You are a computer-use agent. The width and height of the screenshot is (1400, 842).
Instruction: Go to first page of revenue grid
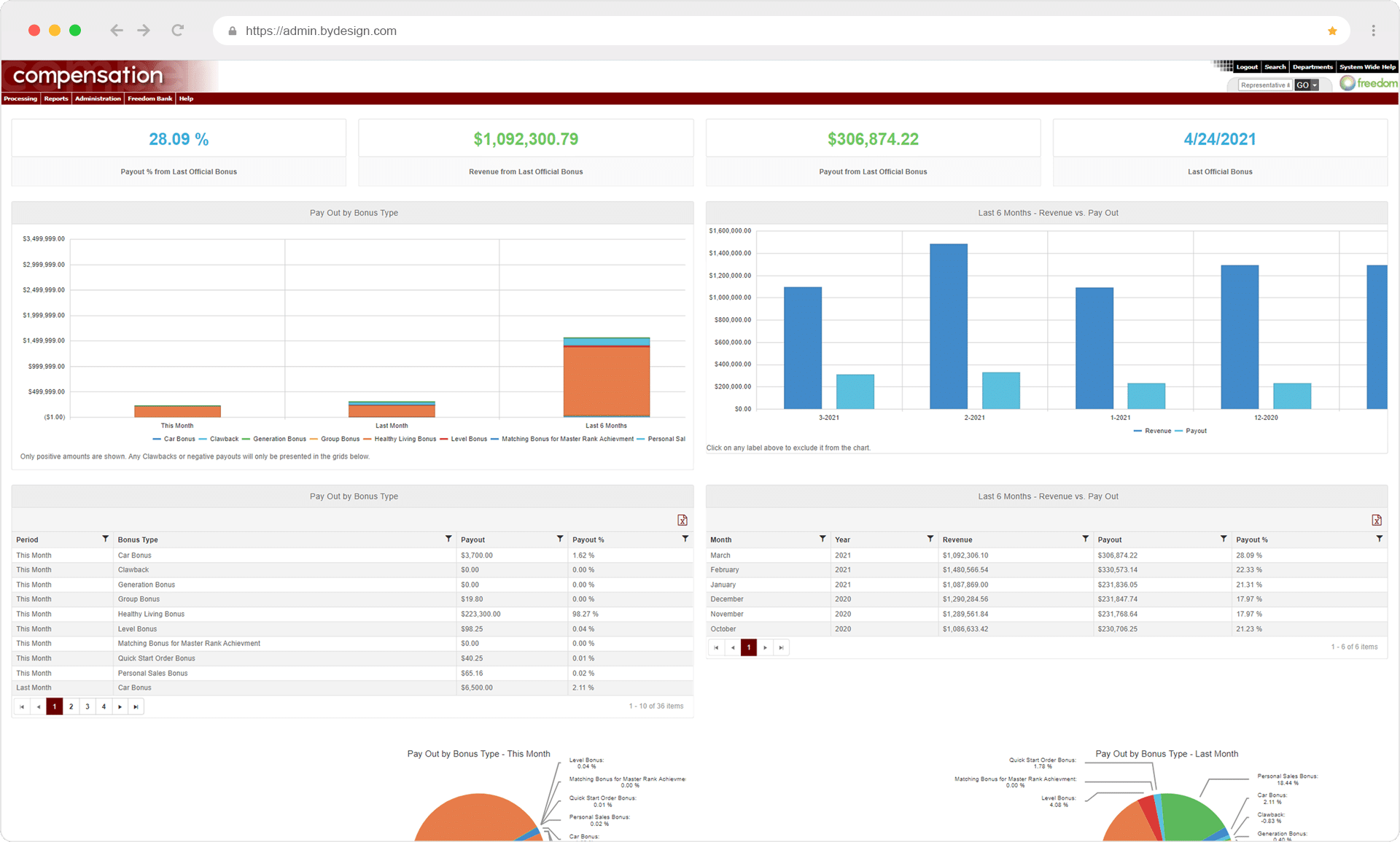pyautogui.click(x=716, y=647)
